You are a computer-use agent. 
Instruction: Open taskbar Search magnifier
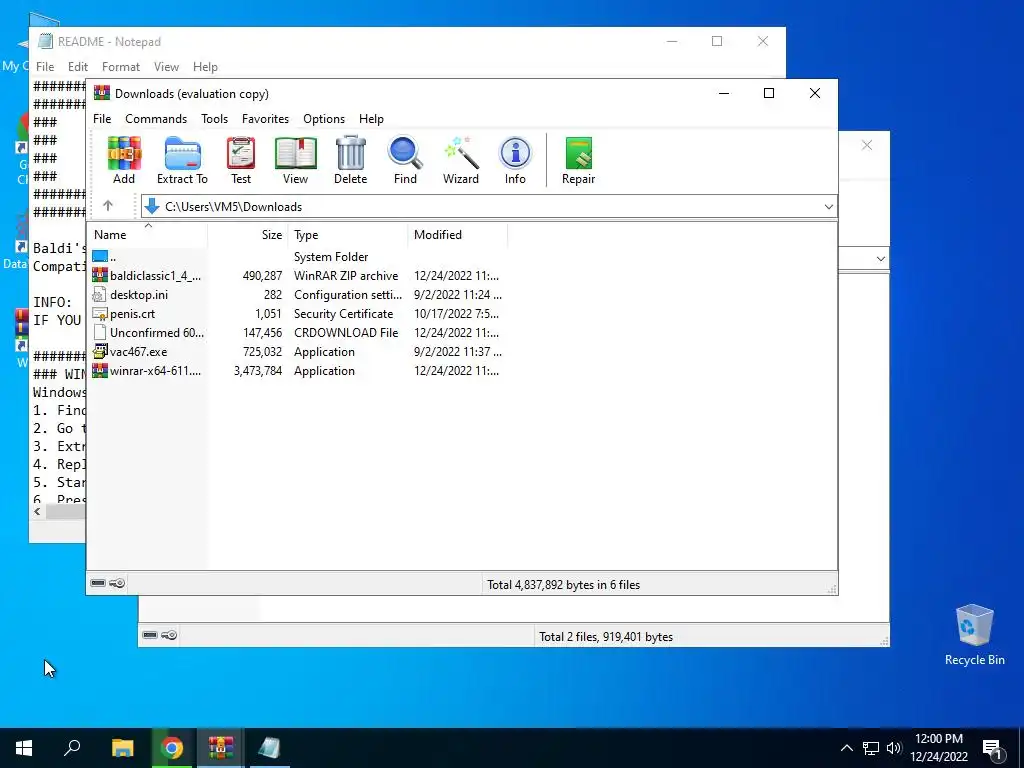tap(72, 748)
